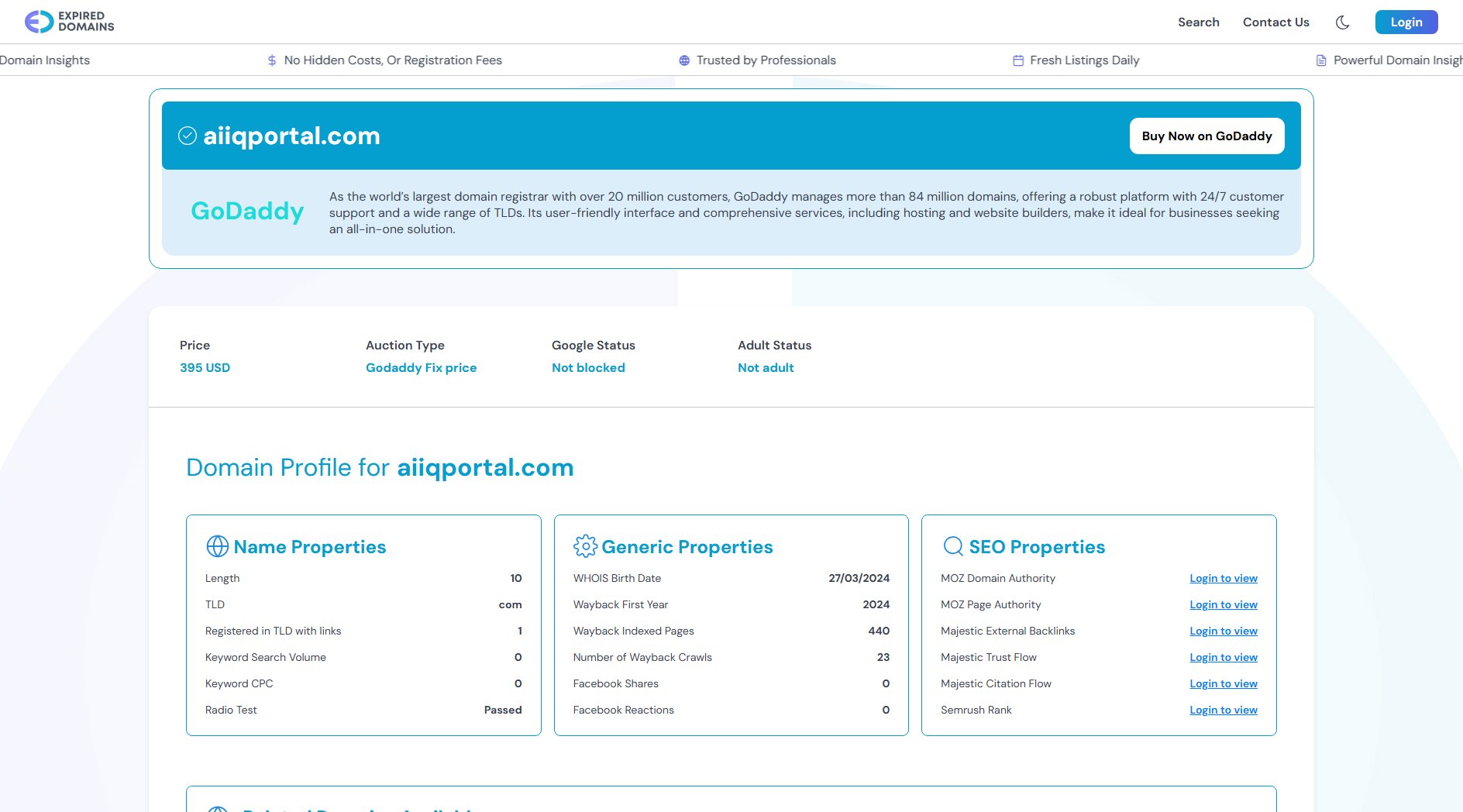
Task: Click the globe icon next to Name Properties
Action: (x=217, y=547)
